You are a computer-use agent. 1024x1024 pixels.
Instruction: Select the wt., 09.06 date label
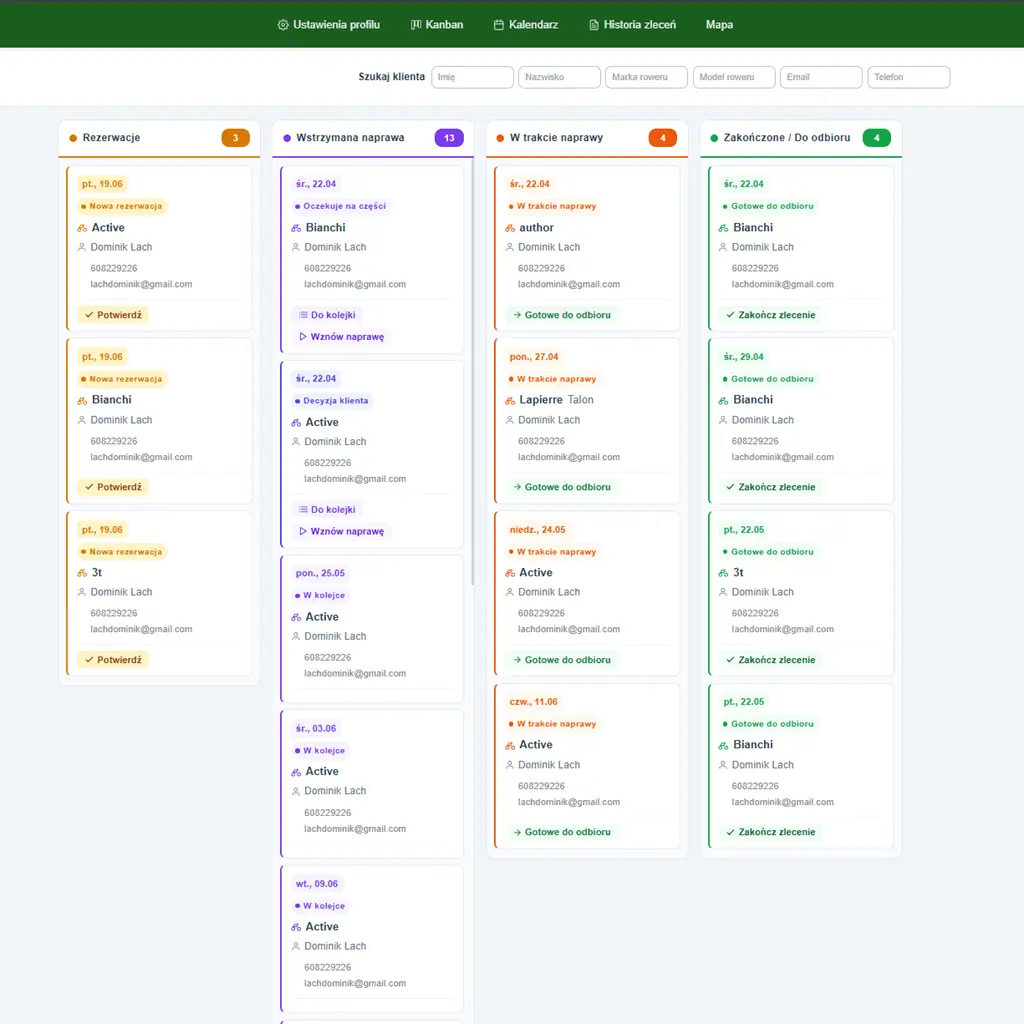point(317,884)
